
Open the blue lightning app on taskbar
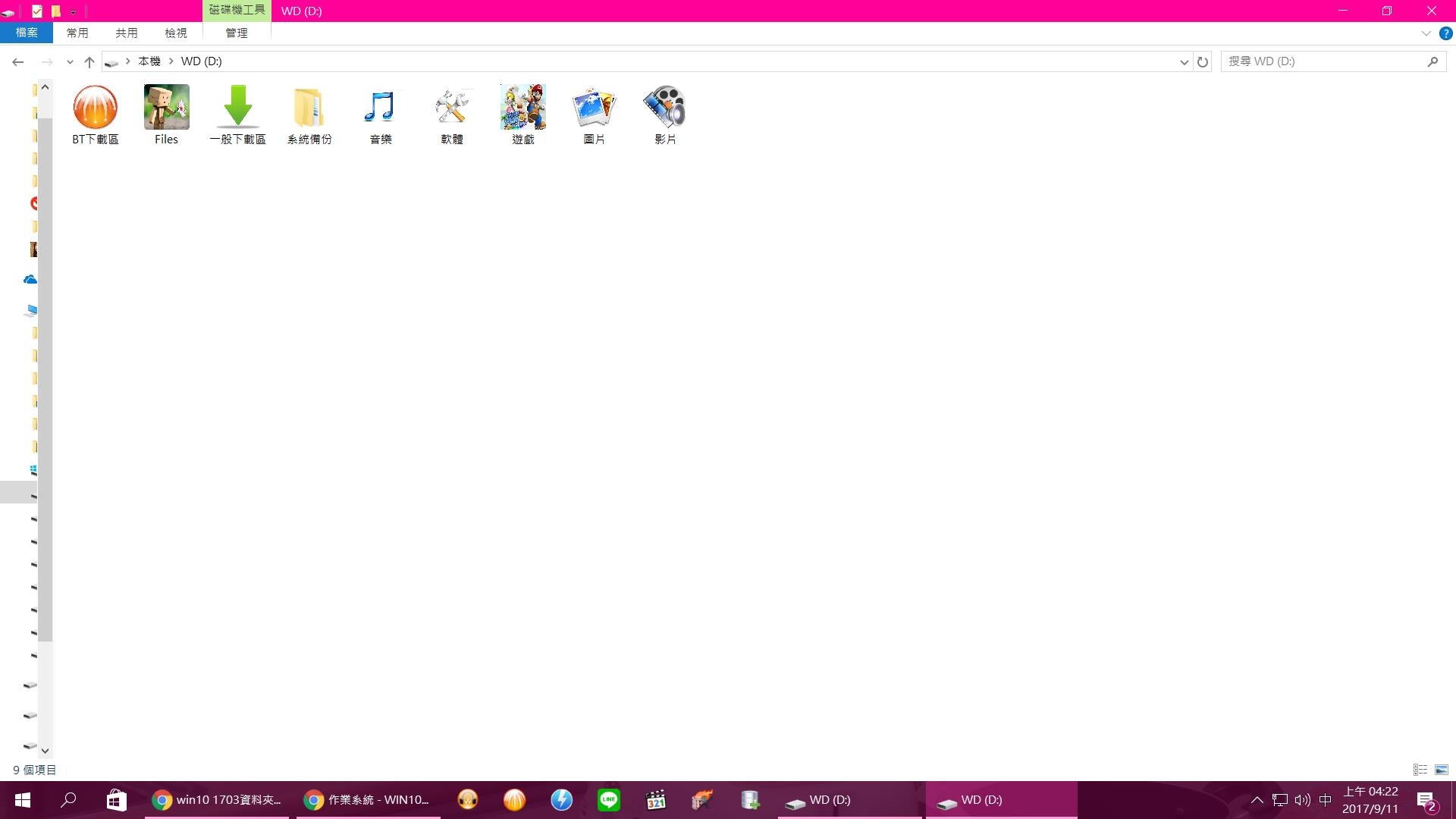point(561,800)
